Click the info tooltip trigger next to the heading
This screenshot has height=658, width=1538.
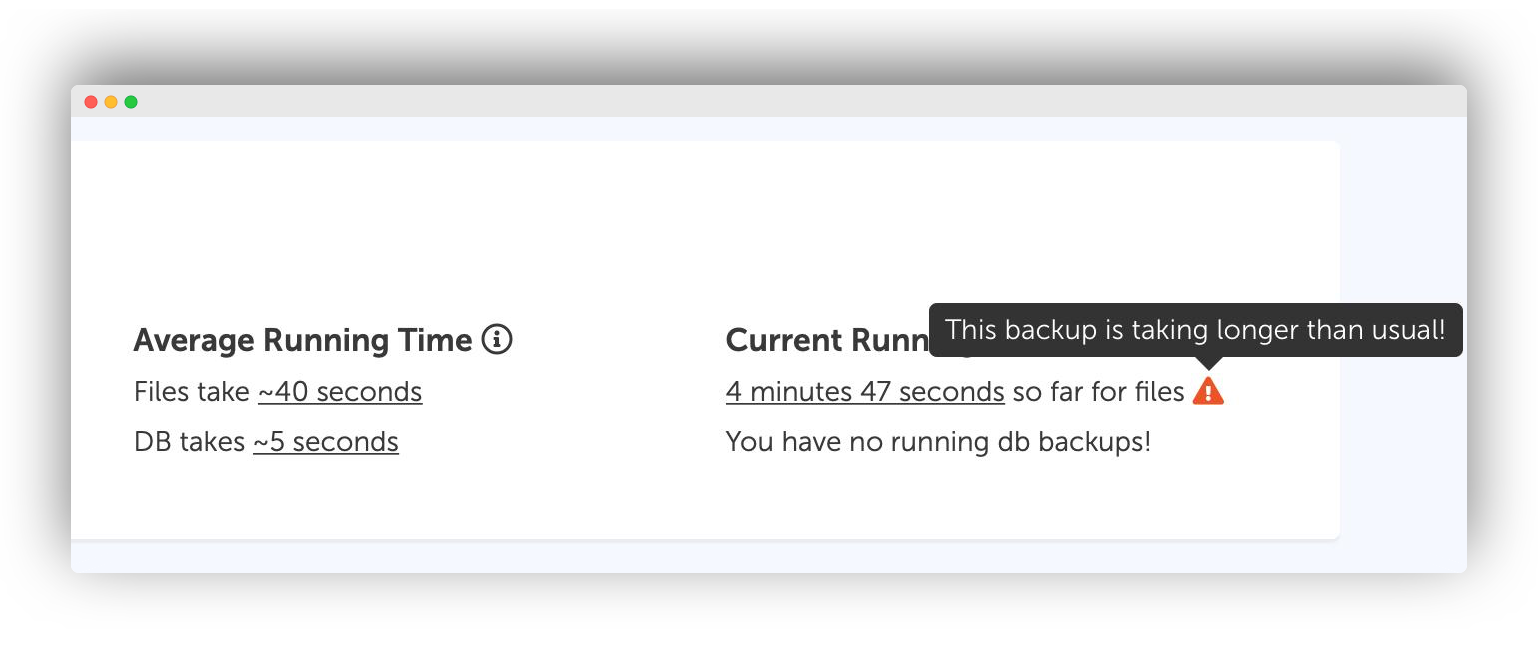(x=497, y=340)
